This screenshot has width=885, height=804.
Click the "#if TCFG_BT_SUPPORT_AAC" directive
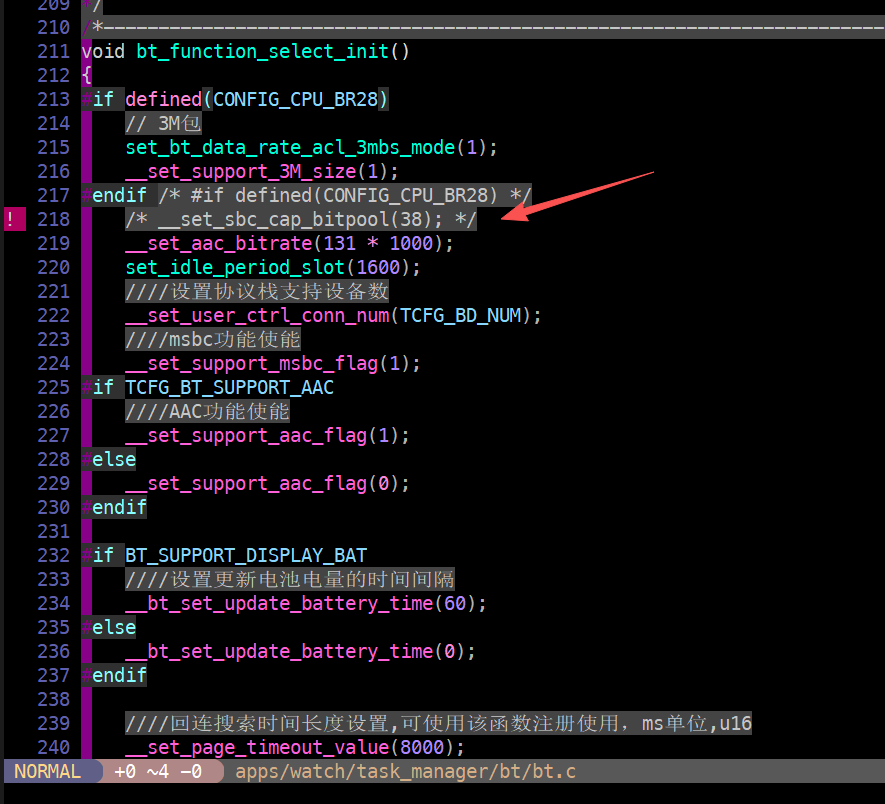[208, 387]
